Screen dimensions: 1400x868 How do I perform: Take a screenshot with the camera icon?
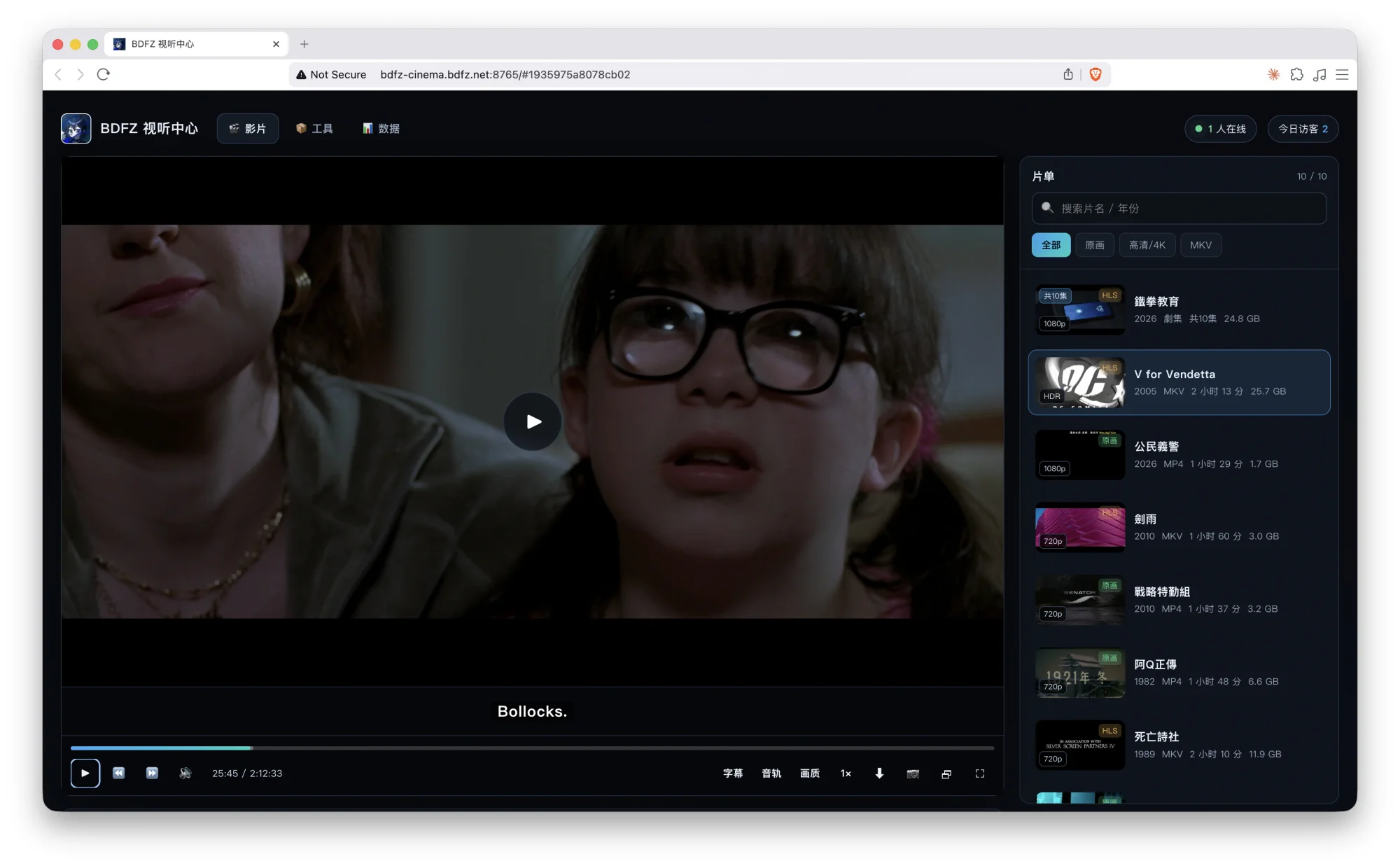[913, 773]
